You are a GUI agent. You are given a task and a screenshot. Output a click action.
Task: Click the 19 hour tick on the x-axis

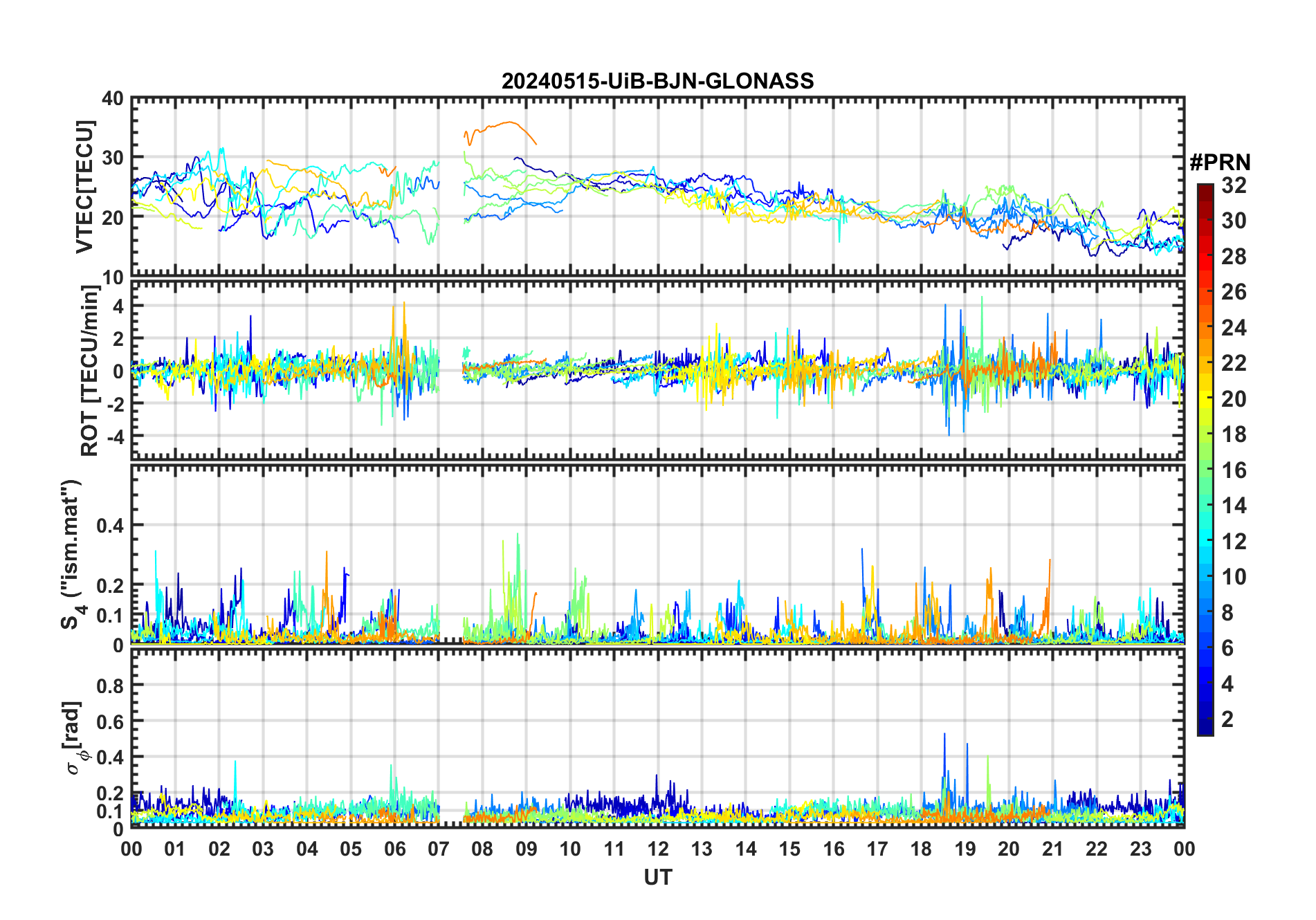pyautogui.click(x=965, y=849)
